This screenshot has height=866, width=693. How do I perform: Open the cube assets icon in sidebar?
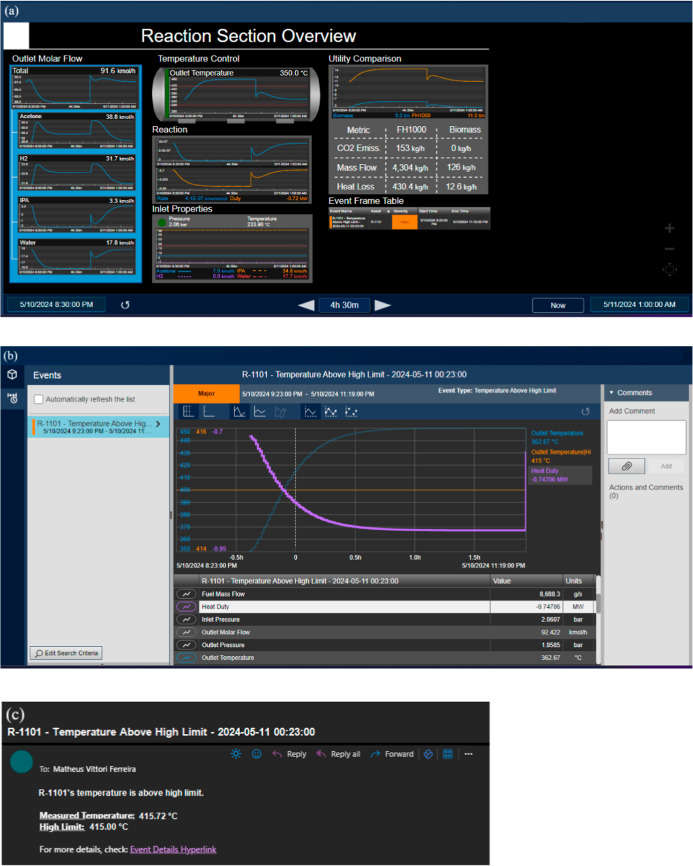(x=12, y=374)
